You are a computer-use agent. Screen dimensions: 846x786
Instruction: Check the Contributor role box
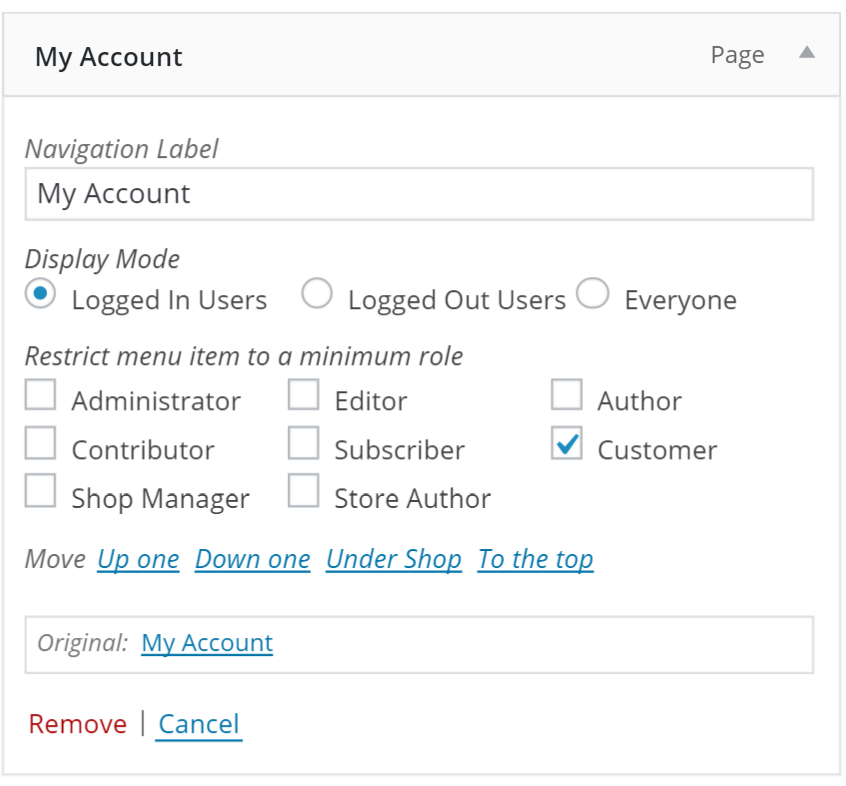41,444
